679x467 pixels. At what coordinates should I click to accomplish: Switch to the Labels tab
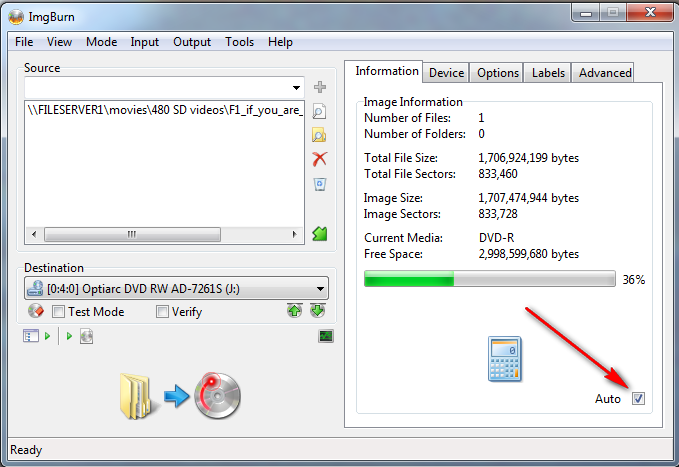(x=548, y=73)
